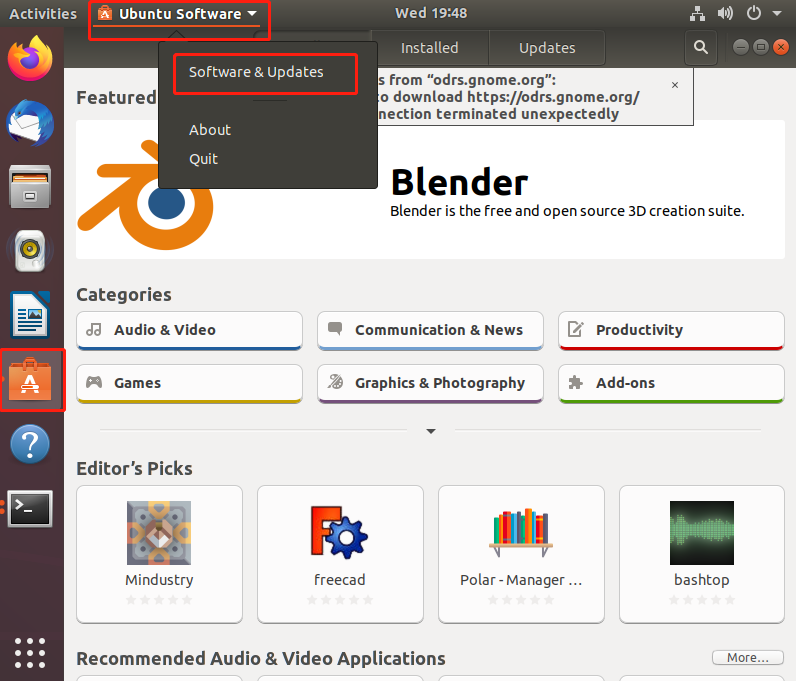The image size is (796, 681).
Task: Open the Blender featured banner
Action: click(x=430, y=189)
